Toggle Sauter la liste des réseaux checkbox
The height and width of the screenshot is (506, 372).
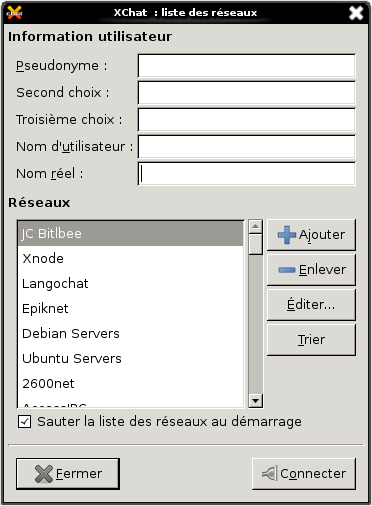[x=25, y=421]
